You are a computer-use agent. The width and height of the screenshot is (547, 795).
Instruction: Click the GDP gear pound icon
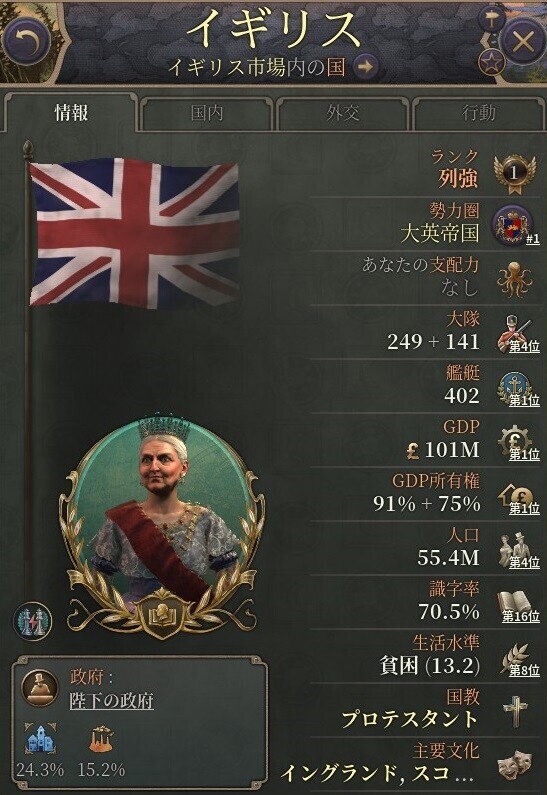pyautogui.click(x=514, y=441)
